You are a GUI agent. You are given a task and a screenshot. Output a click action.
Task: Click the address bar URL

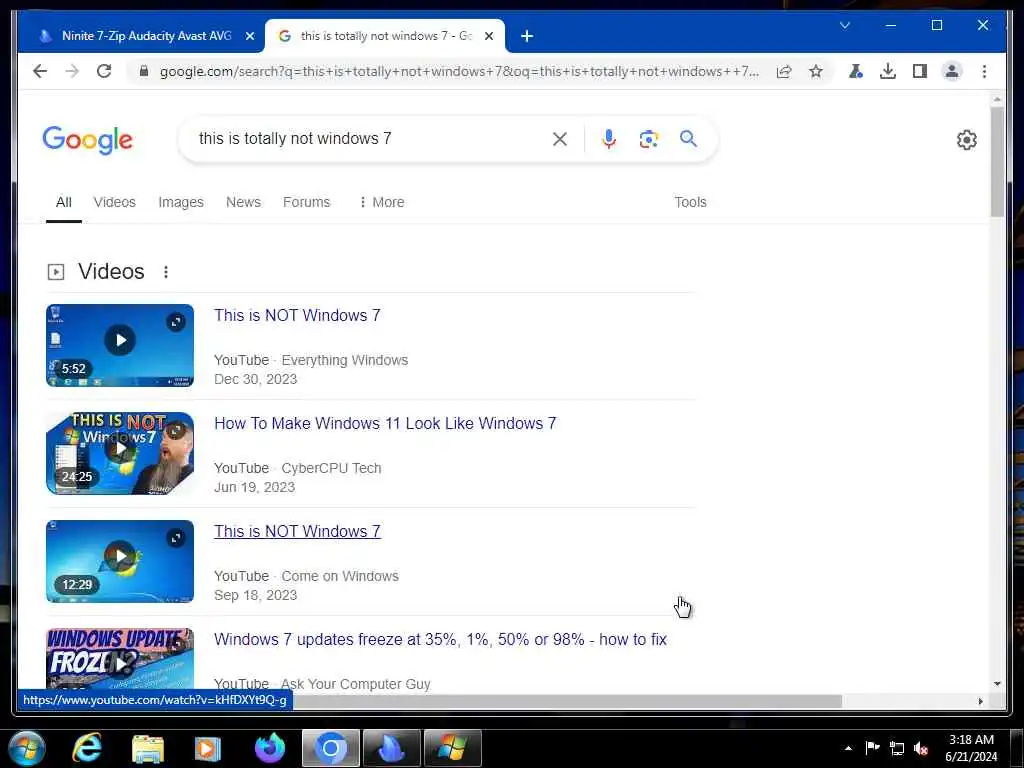459,71
